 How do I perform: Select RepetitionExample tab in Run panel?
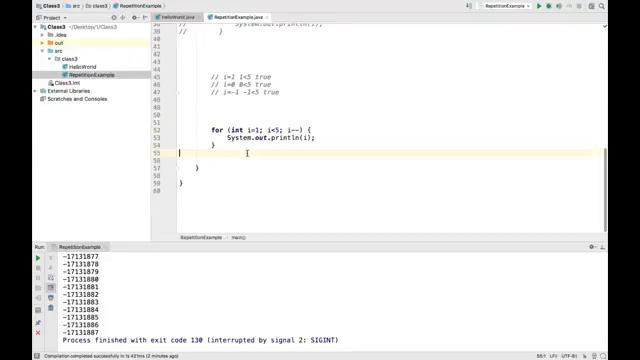click(x=80, y=247)
